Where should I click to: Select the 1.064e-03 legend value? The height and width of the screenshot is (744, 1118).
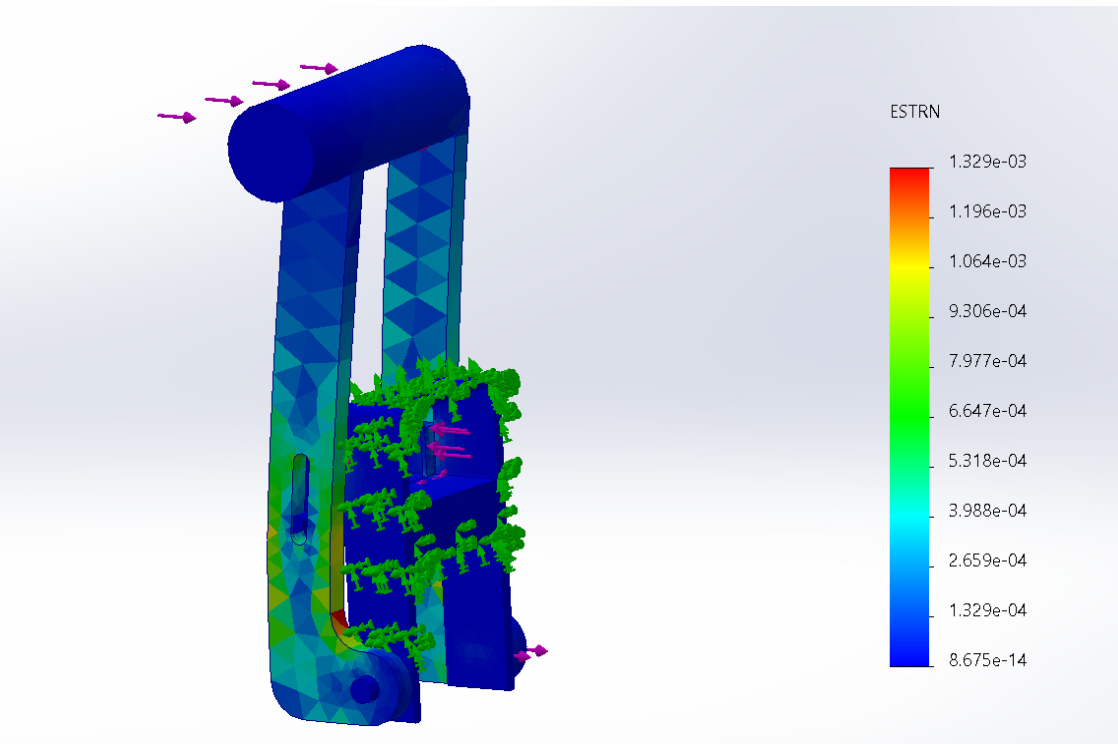pyautogui.click(x=988, y=262)
